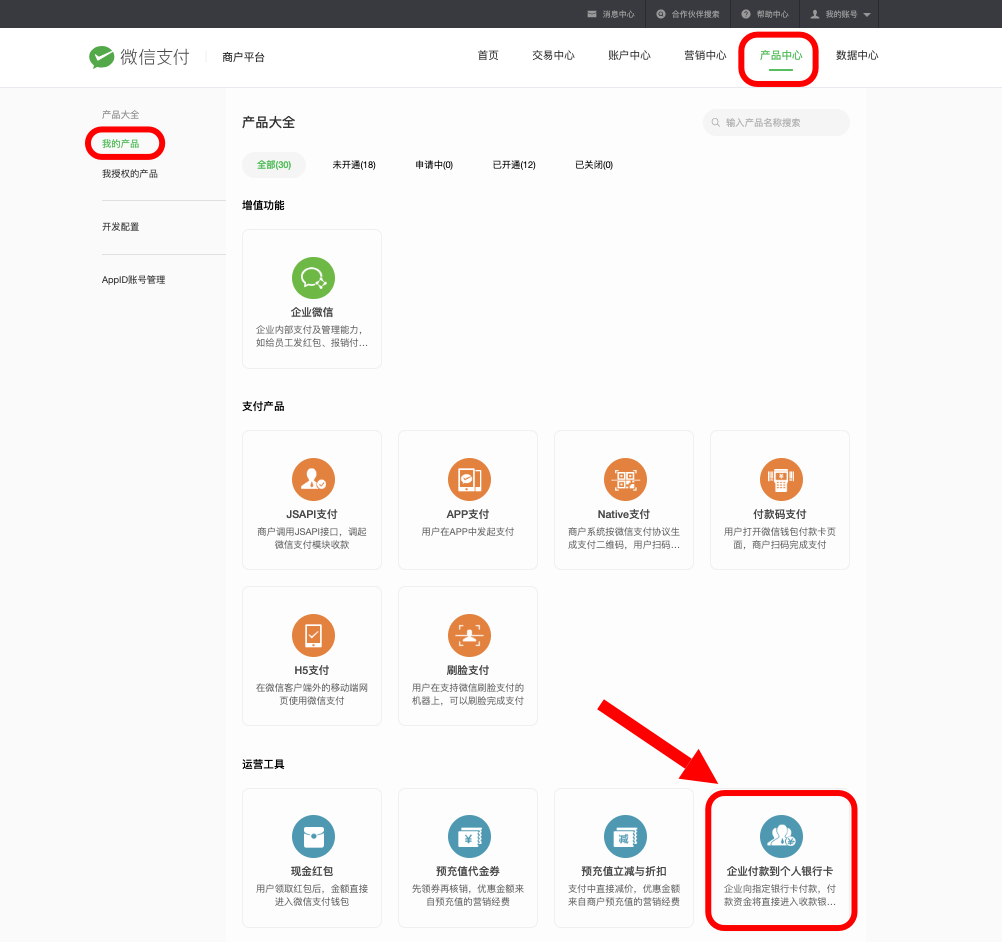Go to 我的产品 in sidebar
This screenshot has width=1002, height=942.
pyautogui.click(x=121, y=144)
